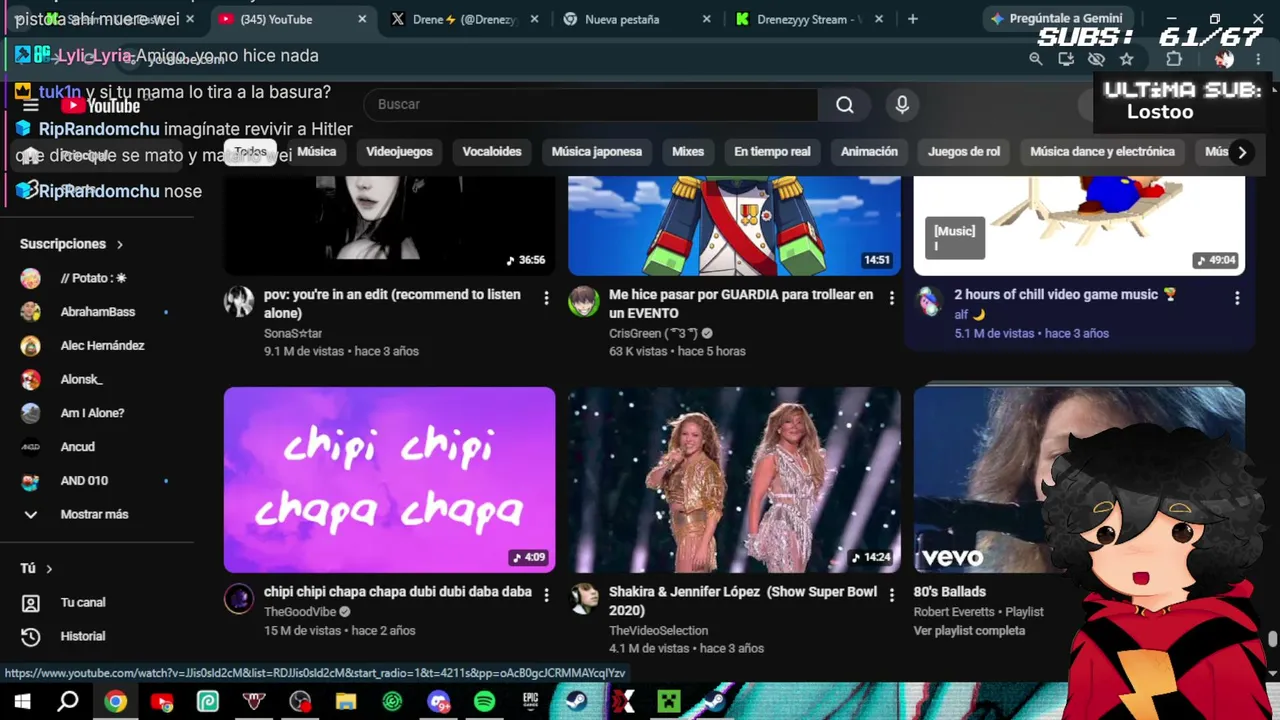Open a new browser tab
Viewport: 1280px width, 720px height.
click(912, 19)
